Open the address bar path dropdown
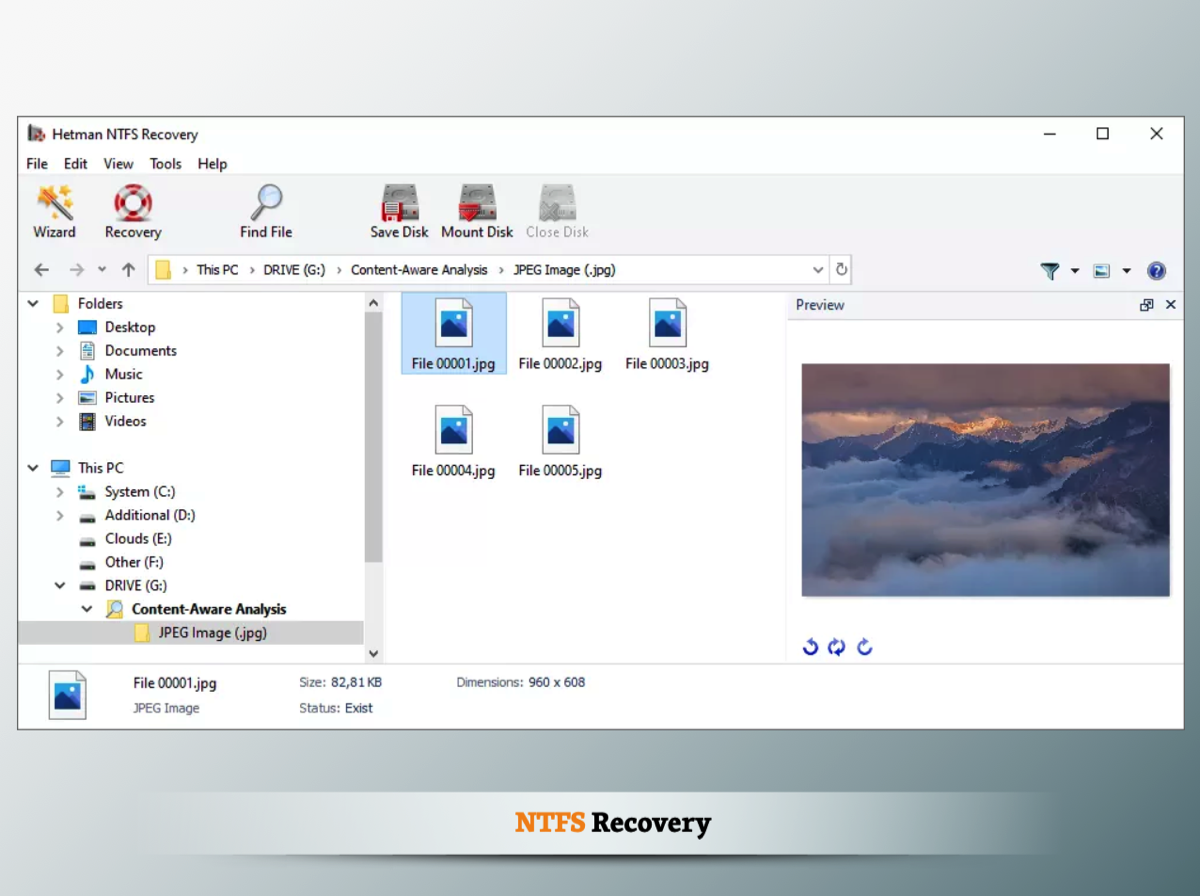The image size is (1200, 896). [x=818, y=270]
